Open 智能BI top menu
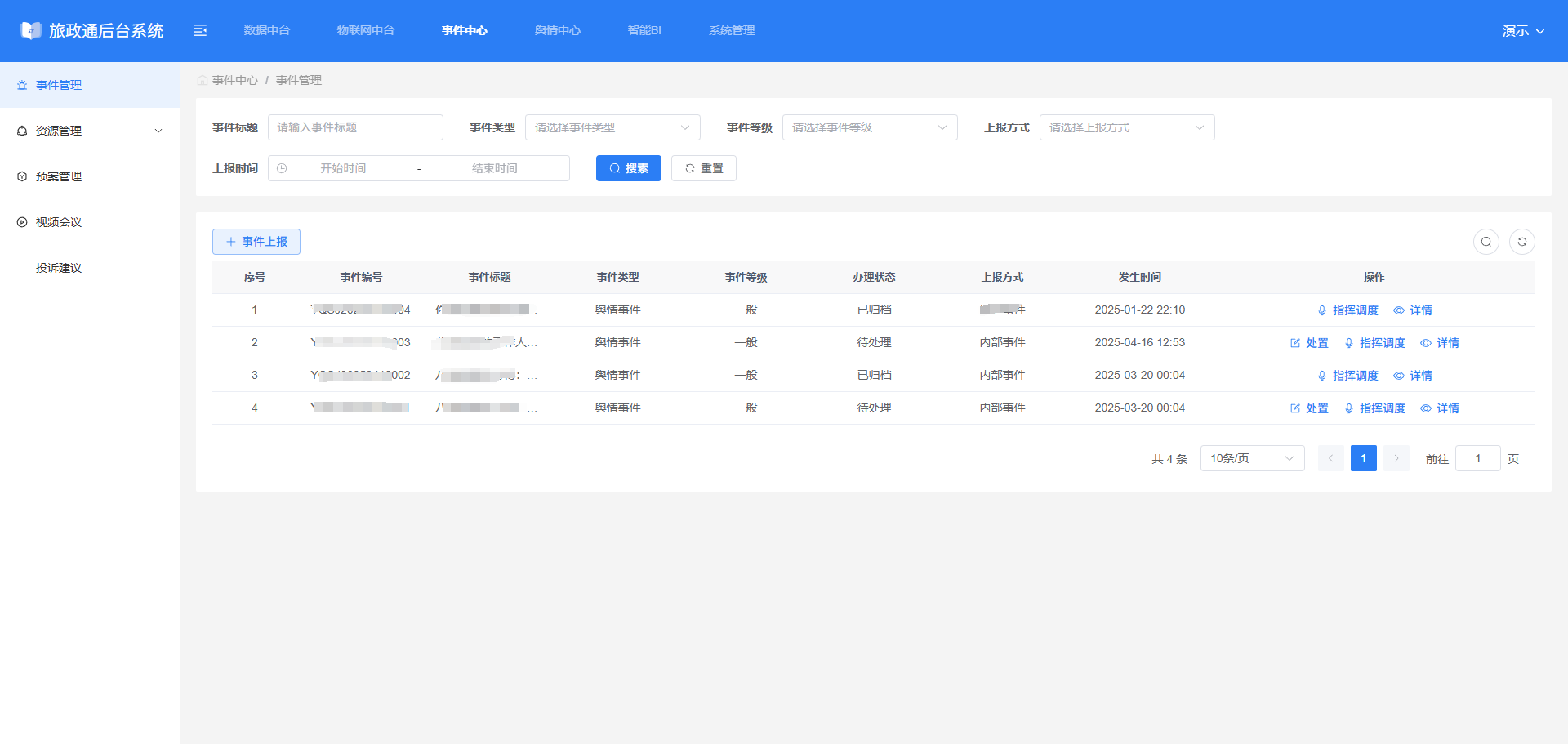Image resolution: width=1568 pixels, height=744 pixels. pyautogui.click(x=644, y=30)
